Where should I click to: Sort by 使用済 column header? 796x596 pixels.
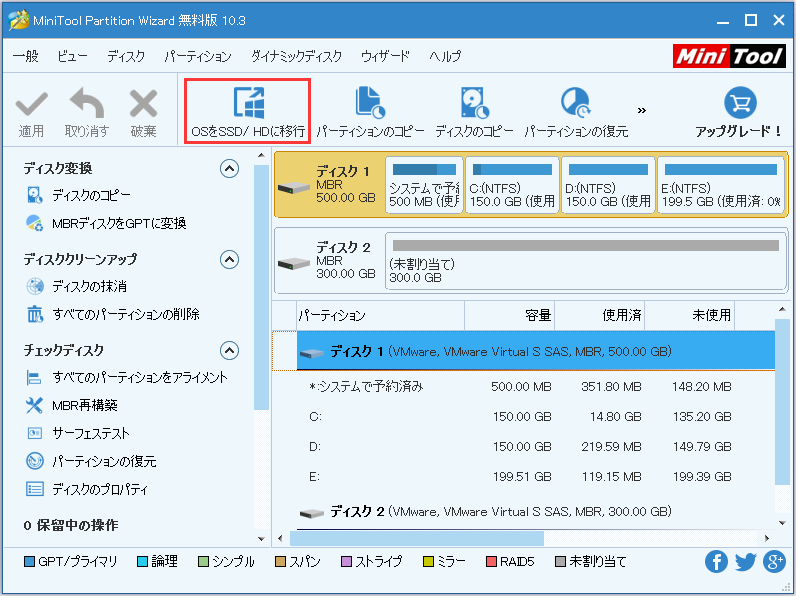click(600, 315)
